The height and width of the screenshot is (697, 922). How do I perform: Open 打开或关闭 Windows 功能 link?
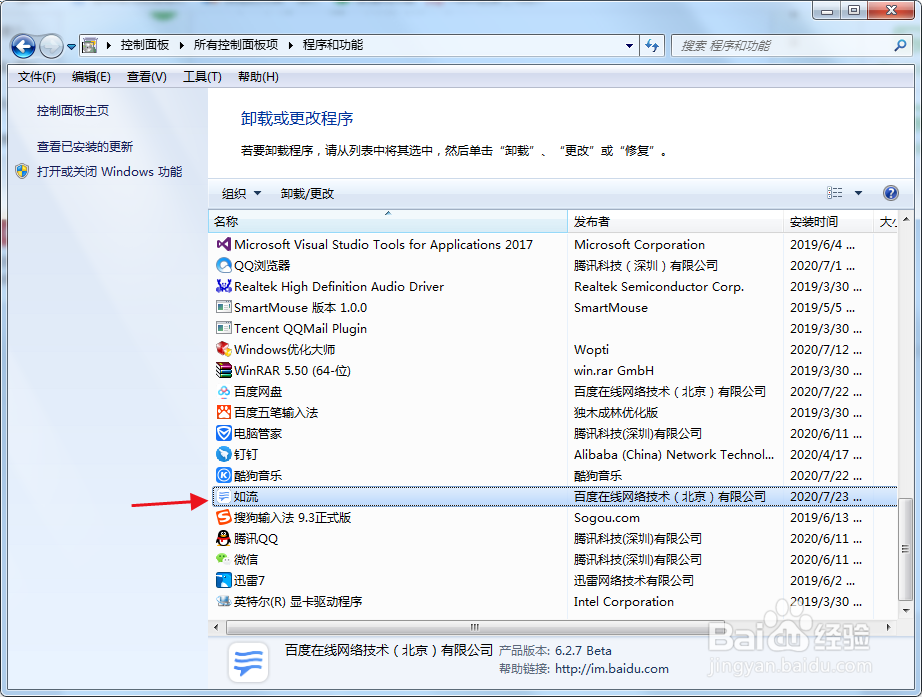pos(109,172)
